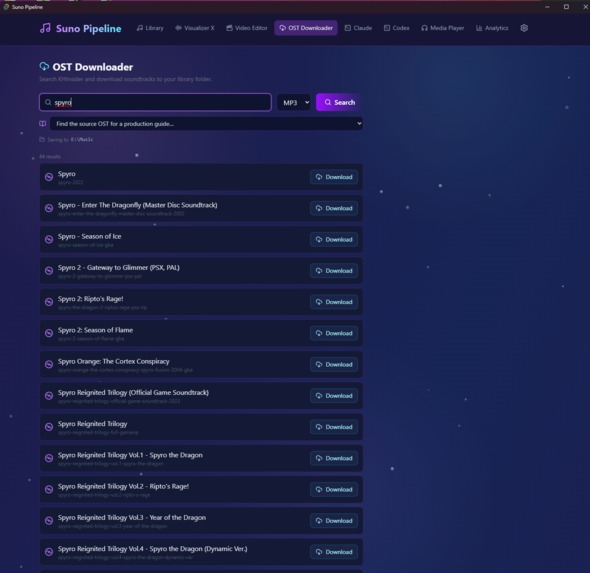Image resolution: width=590 pixels, height=573 pixels.
Task: Open the Video Editor tab
Action: point(247,28)
